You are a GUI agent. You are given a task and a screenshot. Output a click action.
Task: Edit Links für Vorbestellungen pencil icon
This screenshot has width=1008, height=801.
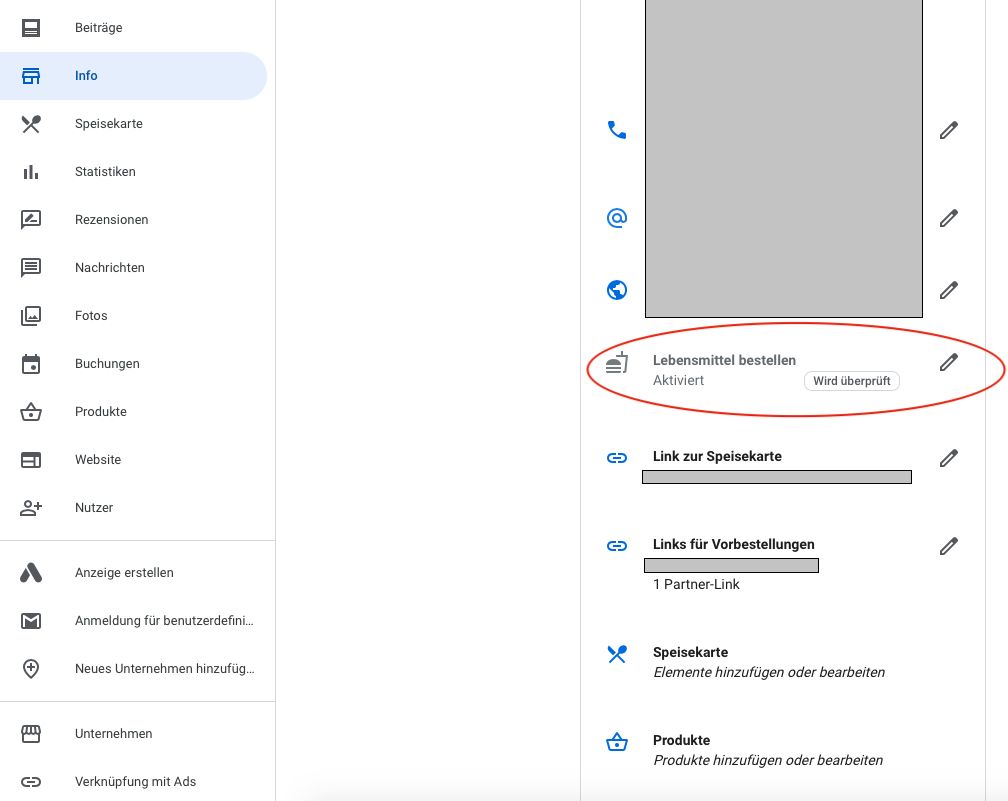(948, 546)
